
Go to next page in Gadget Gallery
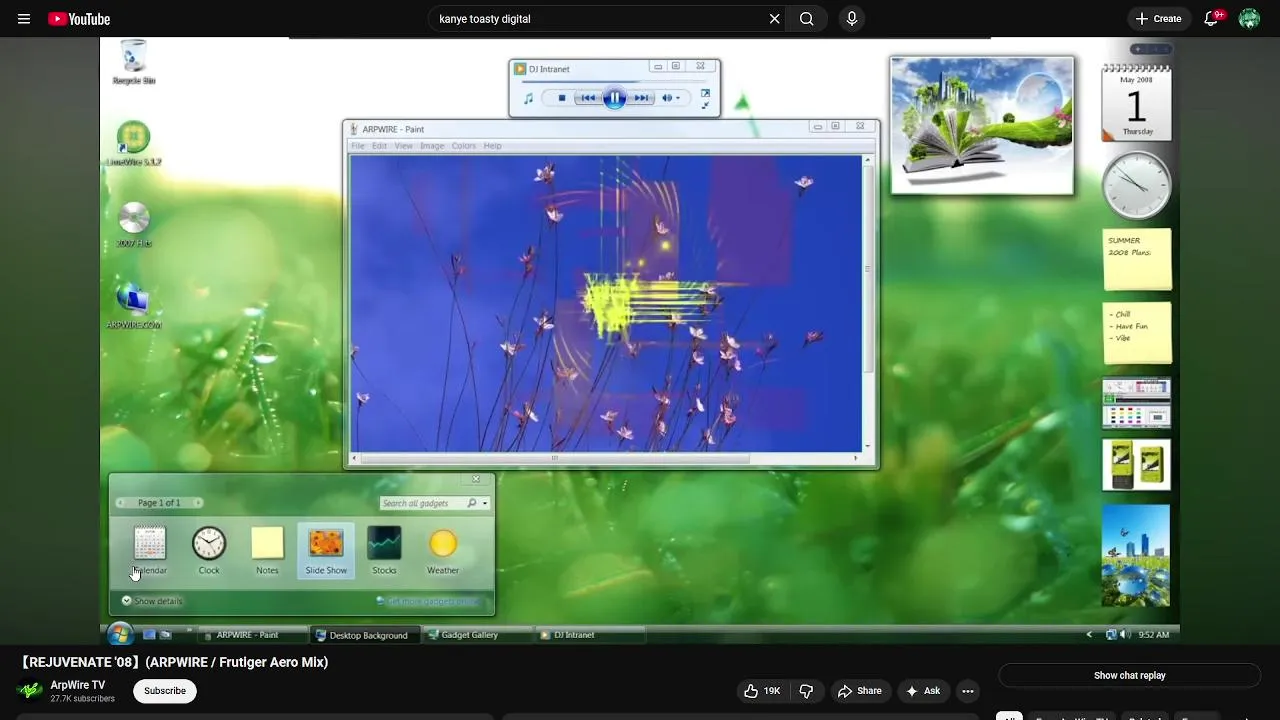pyautogui.click(x=198, y=503)
